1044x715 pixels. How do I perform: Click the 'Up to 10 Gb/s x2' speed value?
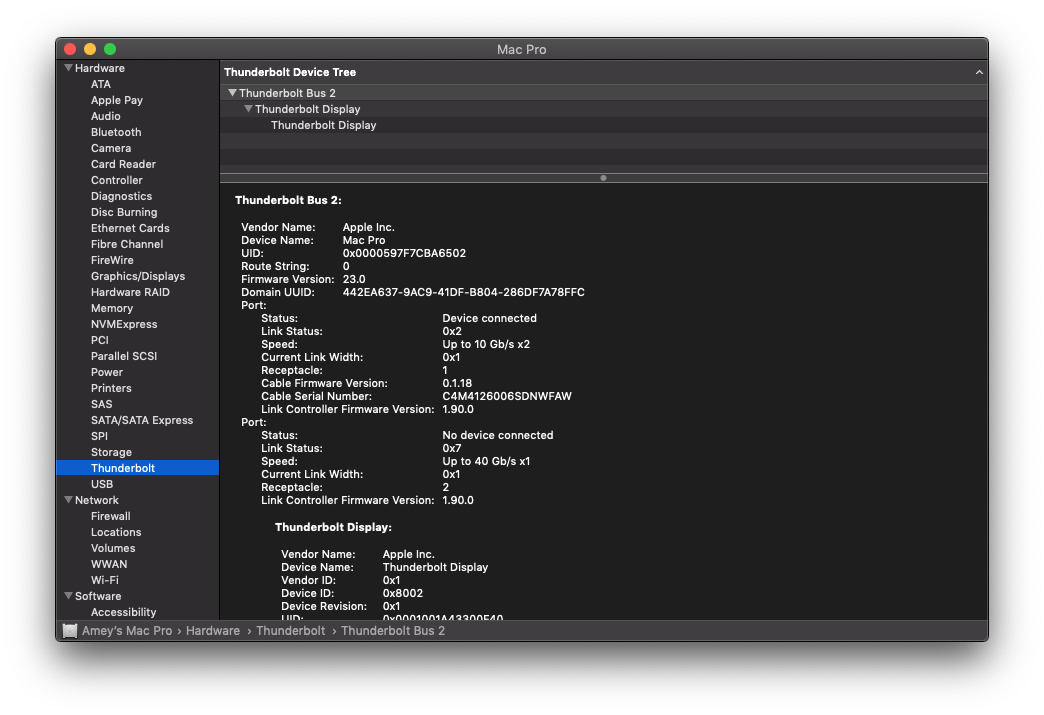click(x=486, y=344)
